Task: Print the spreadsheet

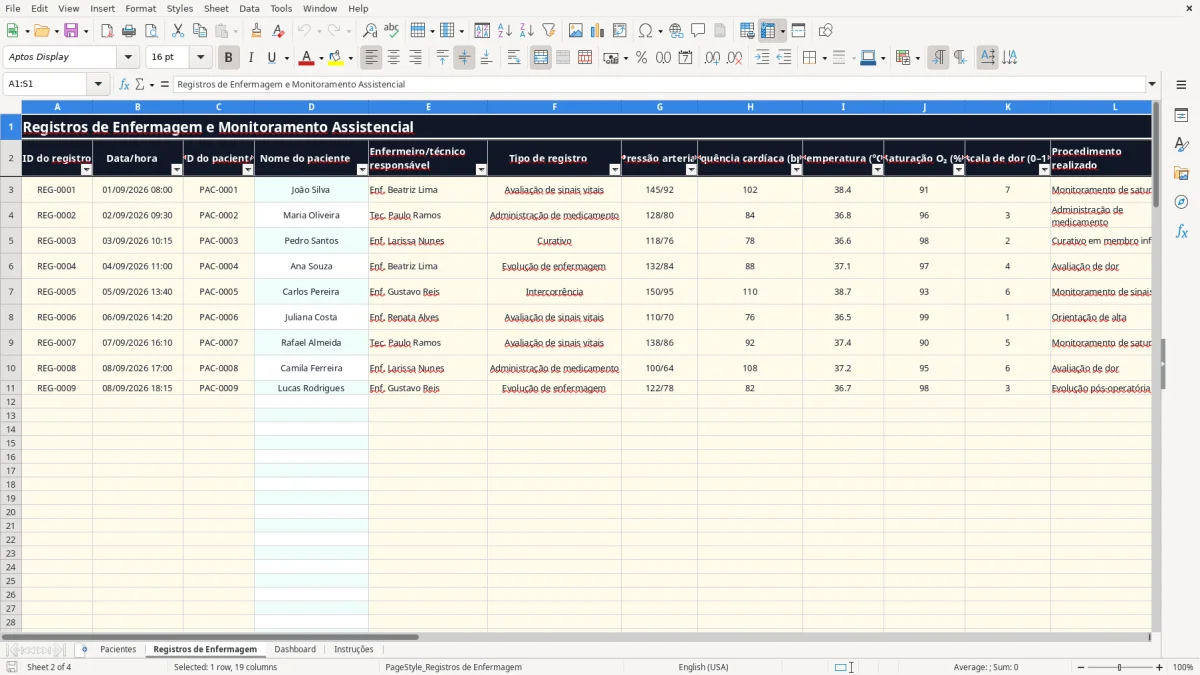Action: (129, 31)
